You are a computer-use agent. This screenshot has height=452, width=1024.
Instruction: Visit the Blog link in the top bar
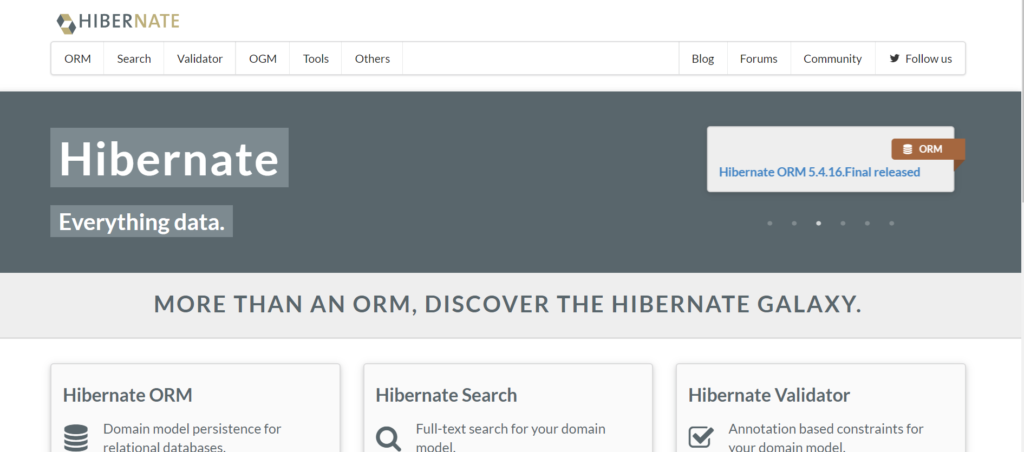click(703, 59)
